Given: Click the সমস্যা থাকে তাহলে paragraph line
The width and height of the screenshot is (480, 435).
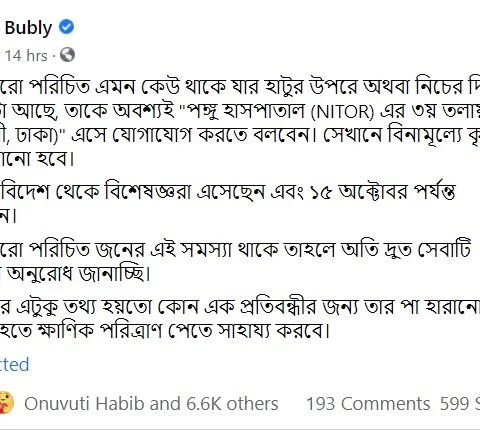Looking at the screenshot, I should tap(235, 249).
